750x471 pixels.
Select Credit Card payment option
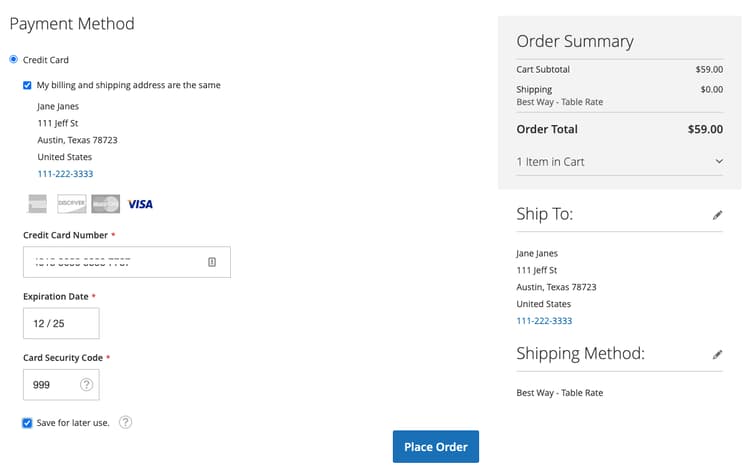(x=14, y=60)
